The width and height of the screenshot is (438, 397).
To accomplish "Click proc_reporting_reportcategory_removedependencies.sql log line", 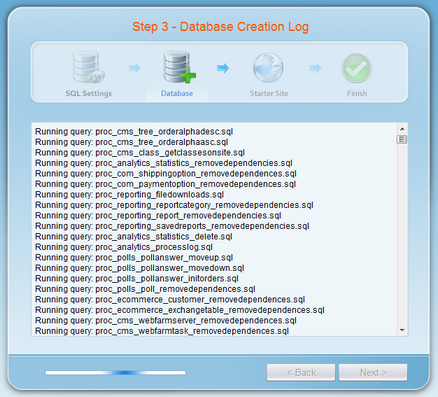I will point(174,205).
